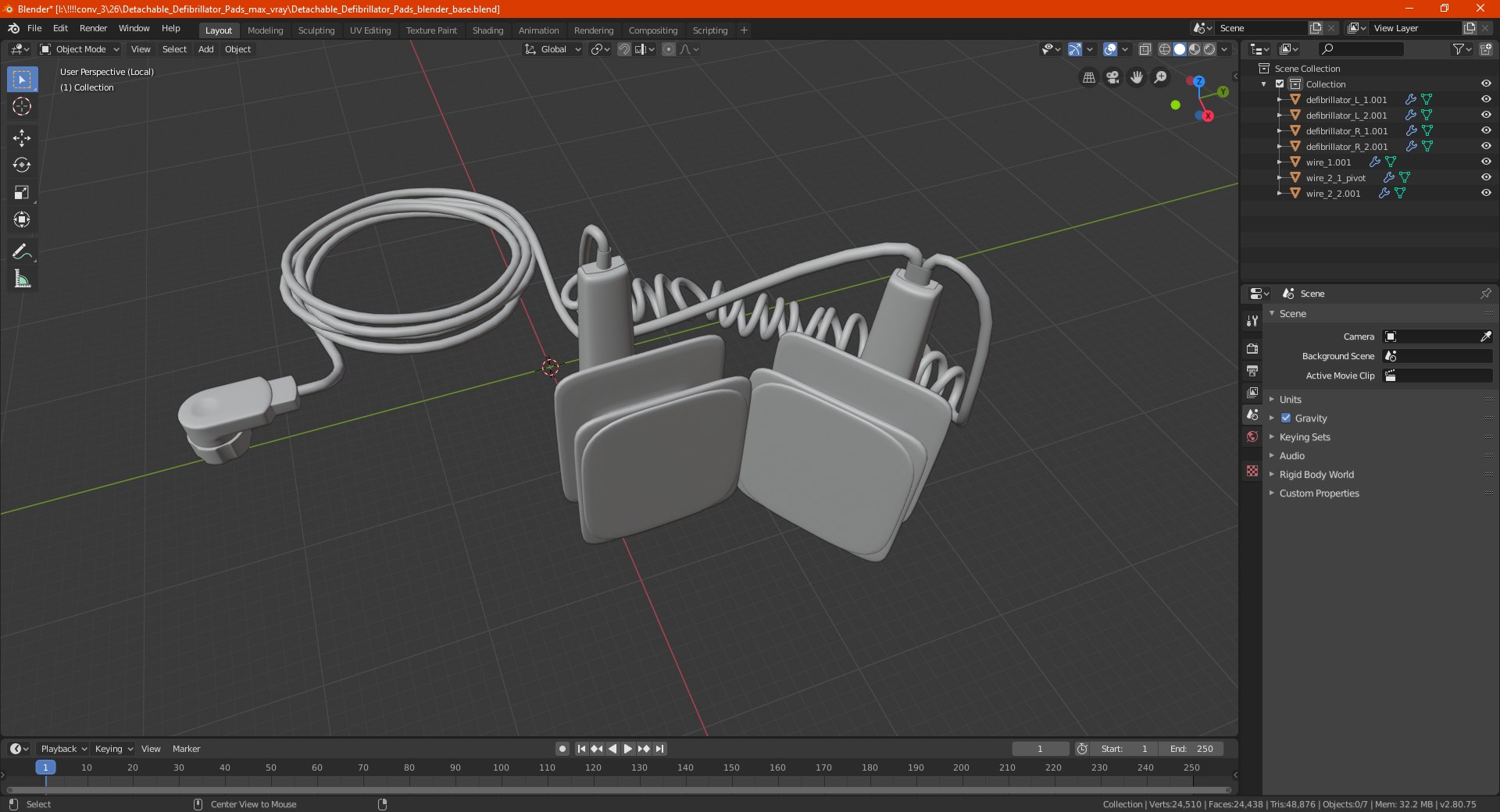
Task: Open the Keying dropdown in timeline
Action: [x=113, y=749]
